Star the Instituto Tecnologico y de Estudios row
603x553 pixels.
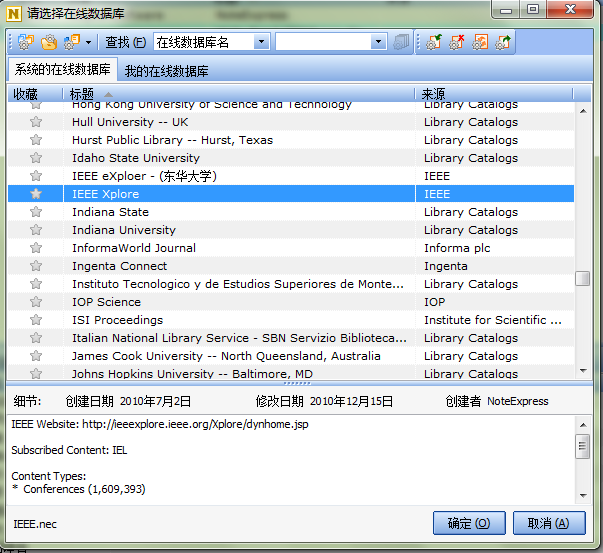pos(36,284)
